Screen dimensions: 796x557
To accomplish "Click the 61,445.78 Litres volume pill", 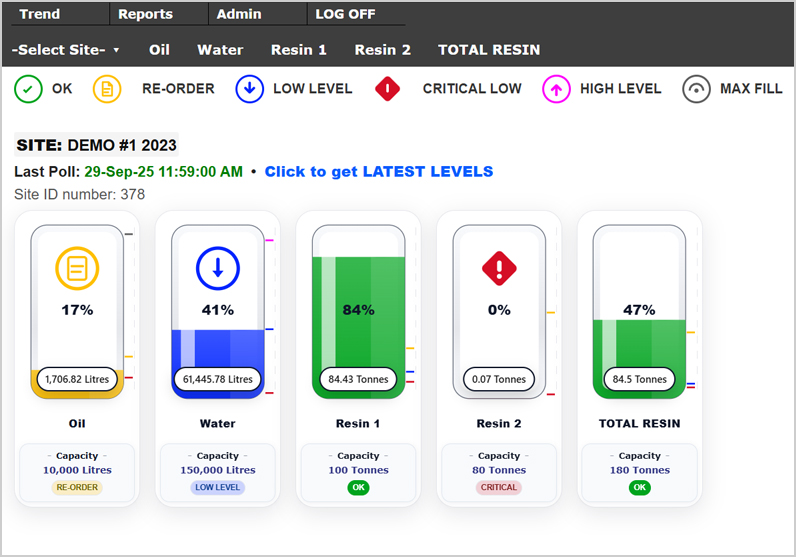I will (x=218, y=379).
